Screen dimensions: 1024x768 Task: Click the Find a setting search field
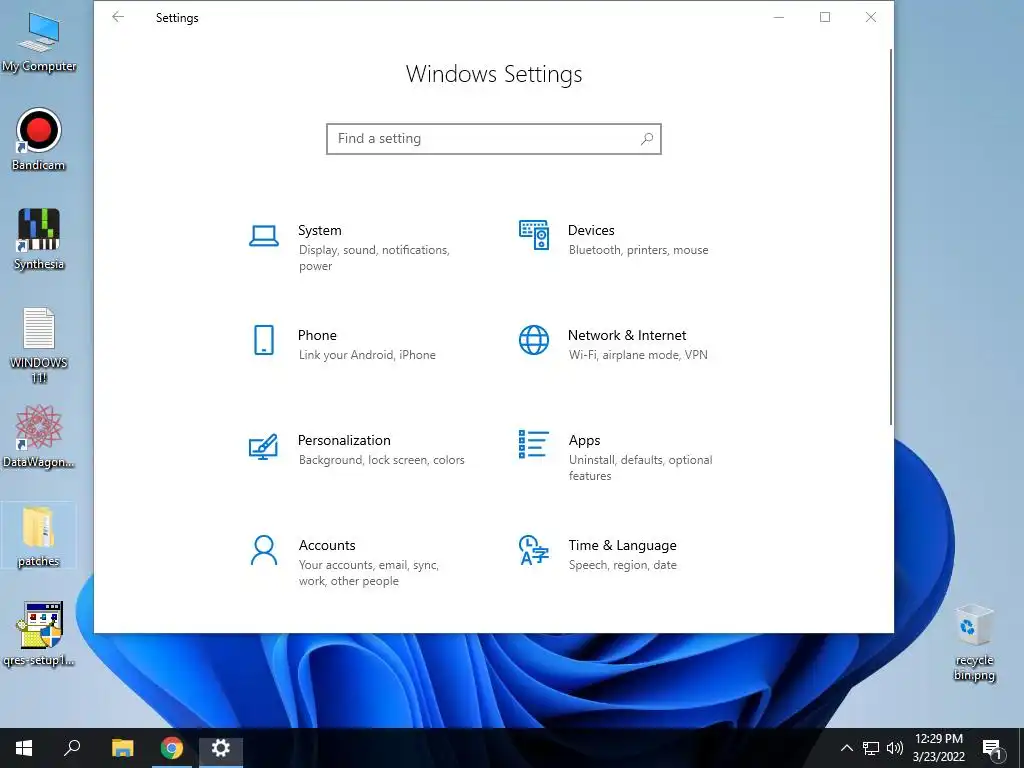click(494, 138)
